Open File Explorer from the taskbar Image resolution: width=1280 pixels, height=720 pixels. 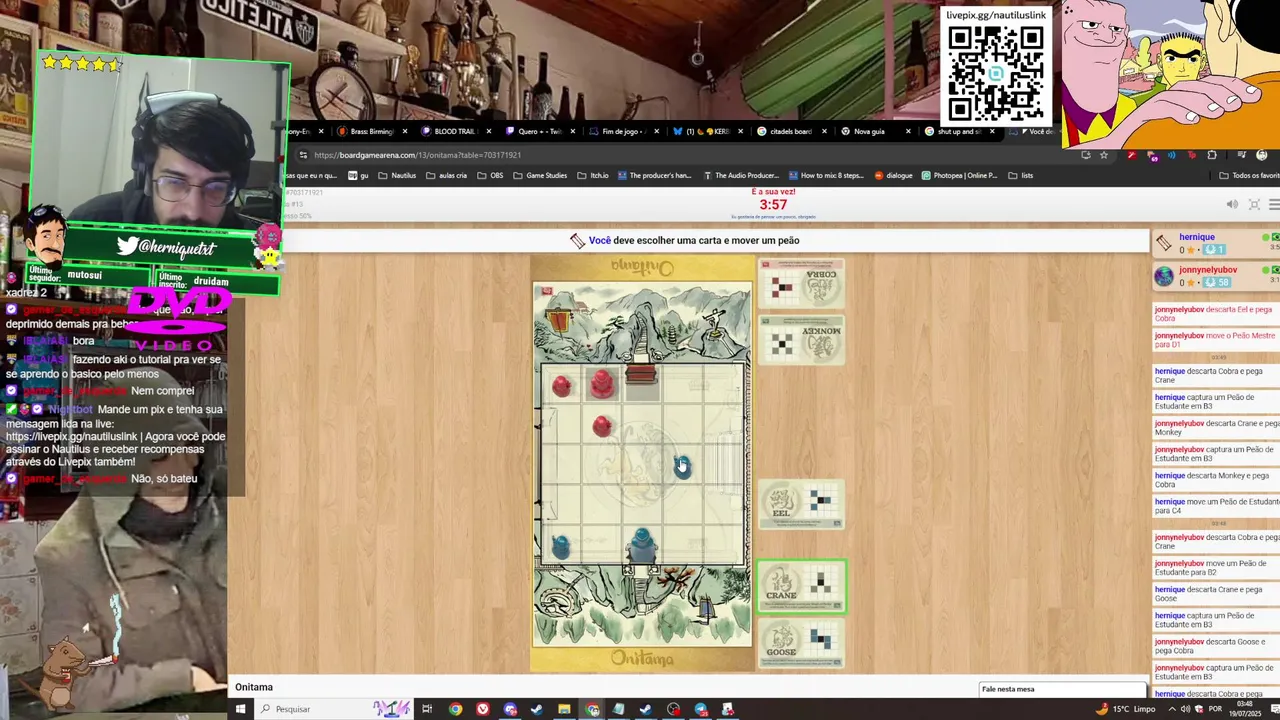[x=564, y=709]
